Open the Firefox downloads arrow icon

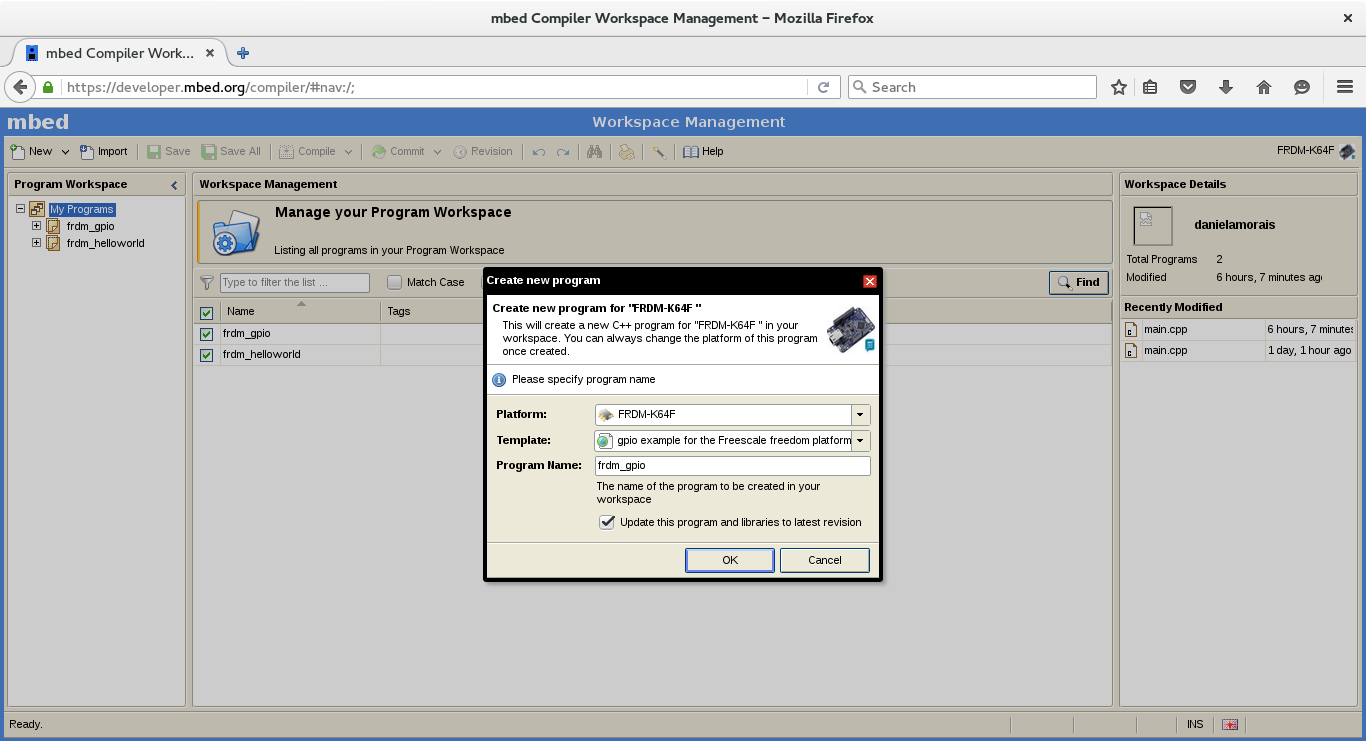1226,87
